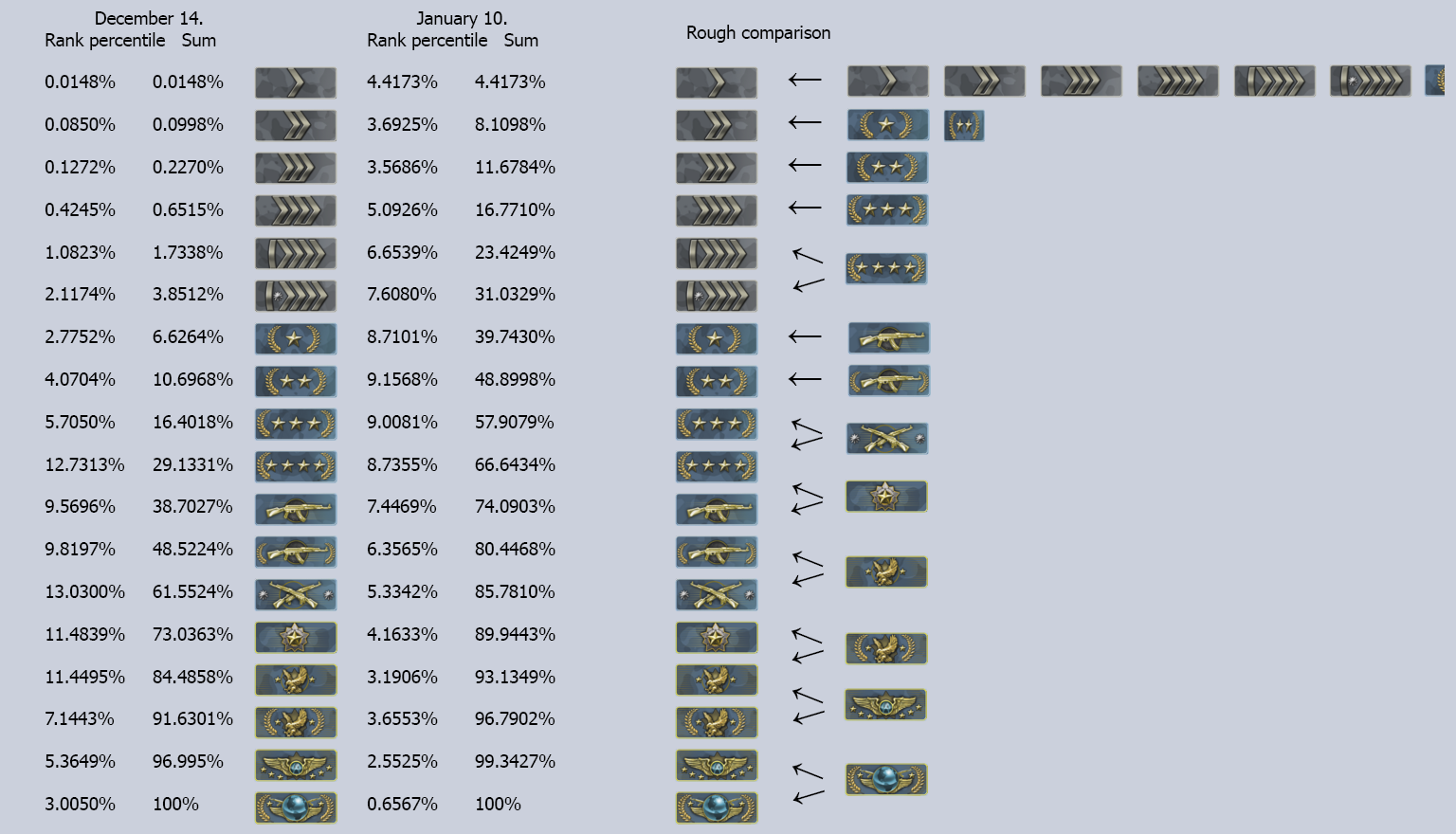
Task: Select December percentile value 0.1272%
Action: pyautogui.click(x=81, y=168)
